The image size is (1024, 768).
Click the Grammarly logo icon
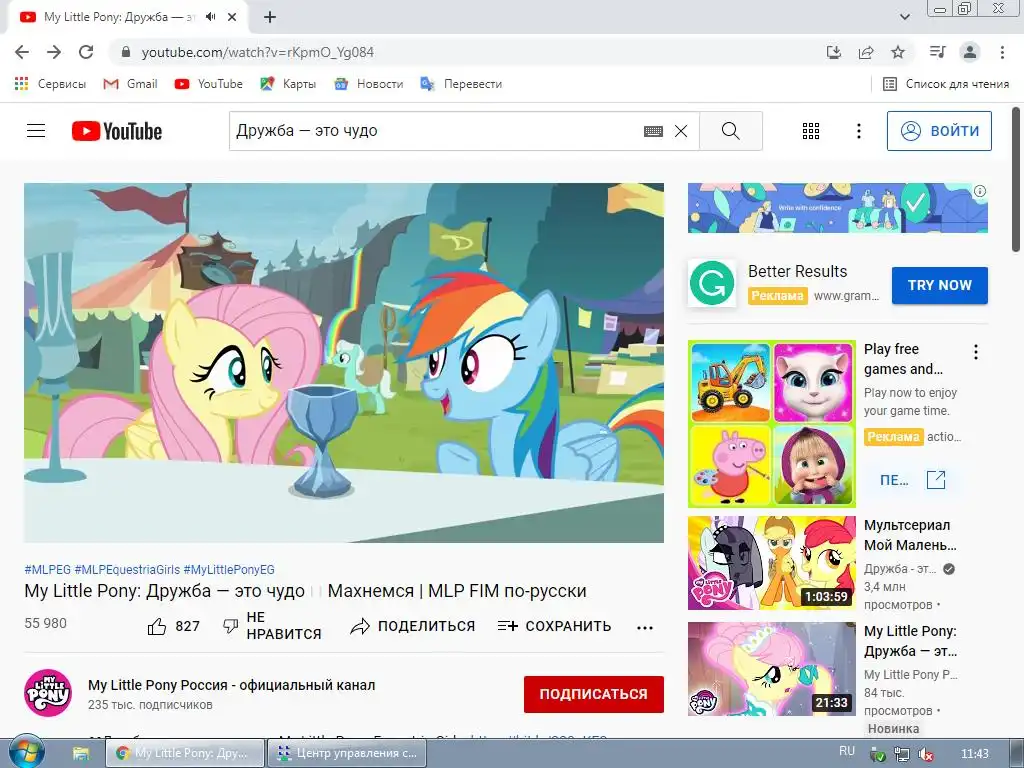point(712,283)
